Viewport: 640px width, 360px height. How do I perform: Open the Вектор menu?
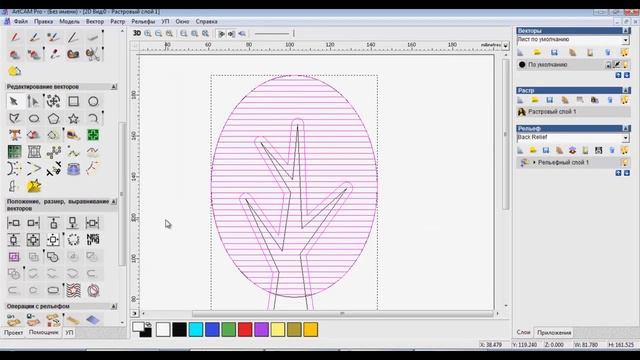coord(95,21)
